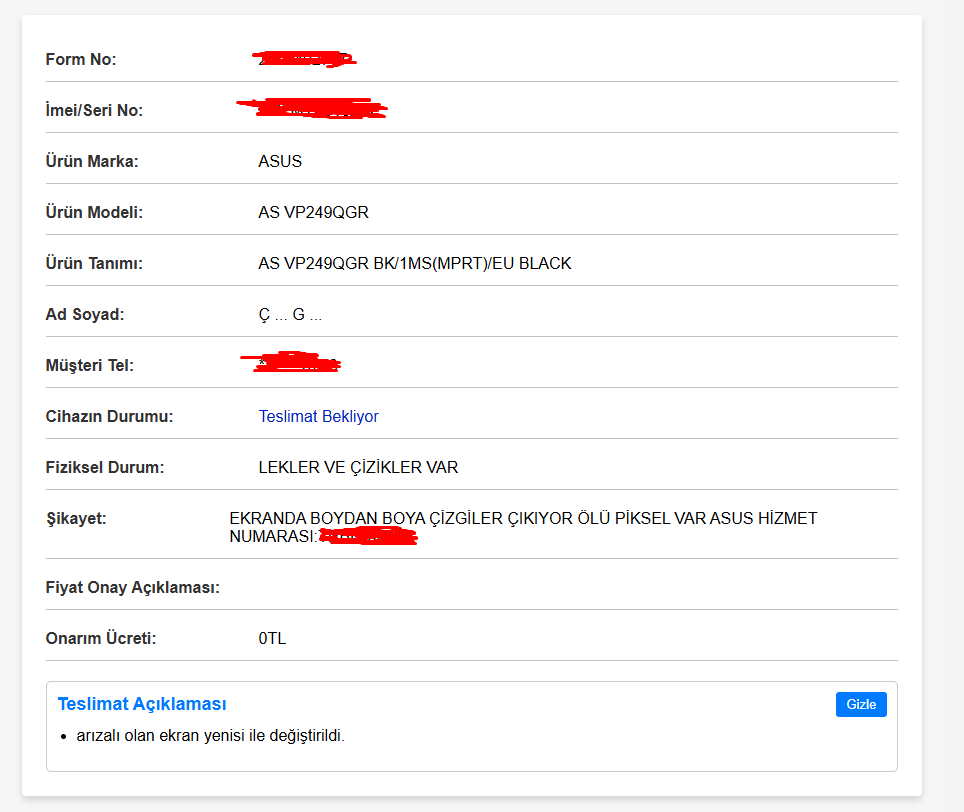The width and height of the screenshot is (964, 812).
Task: Click the İmei/Seri No: label
Action: [94, 110]
